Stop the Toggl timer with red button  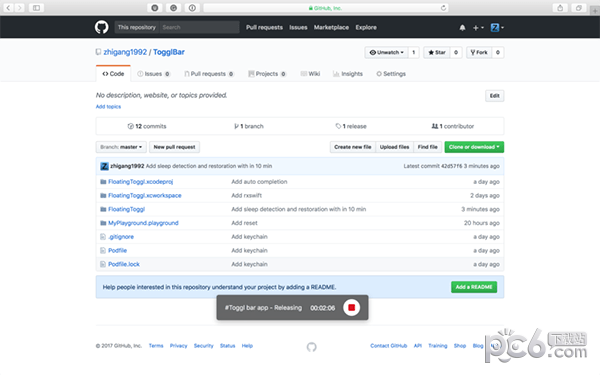[x=351, y=307]
